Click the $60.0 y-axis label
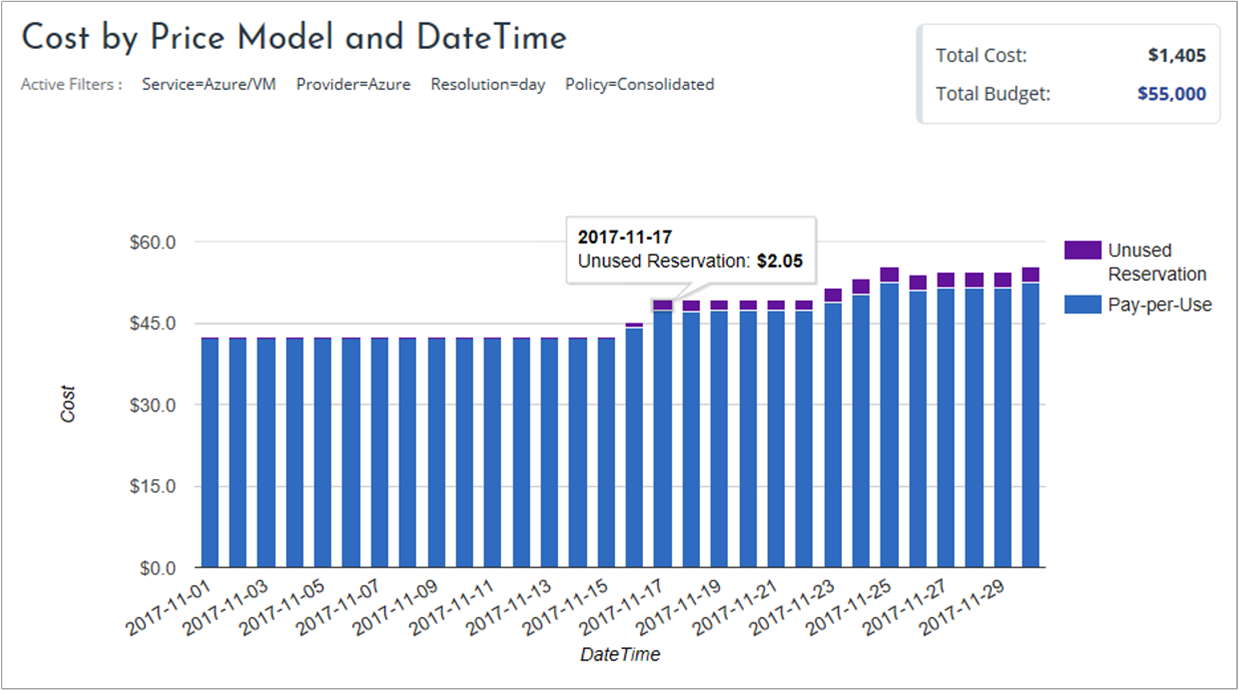This screenshot has height=690, width=1239. 151,242
